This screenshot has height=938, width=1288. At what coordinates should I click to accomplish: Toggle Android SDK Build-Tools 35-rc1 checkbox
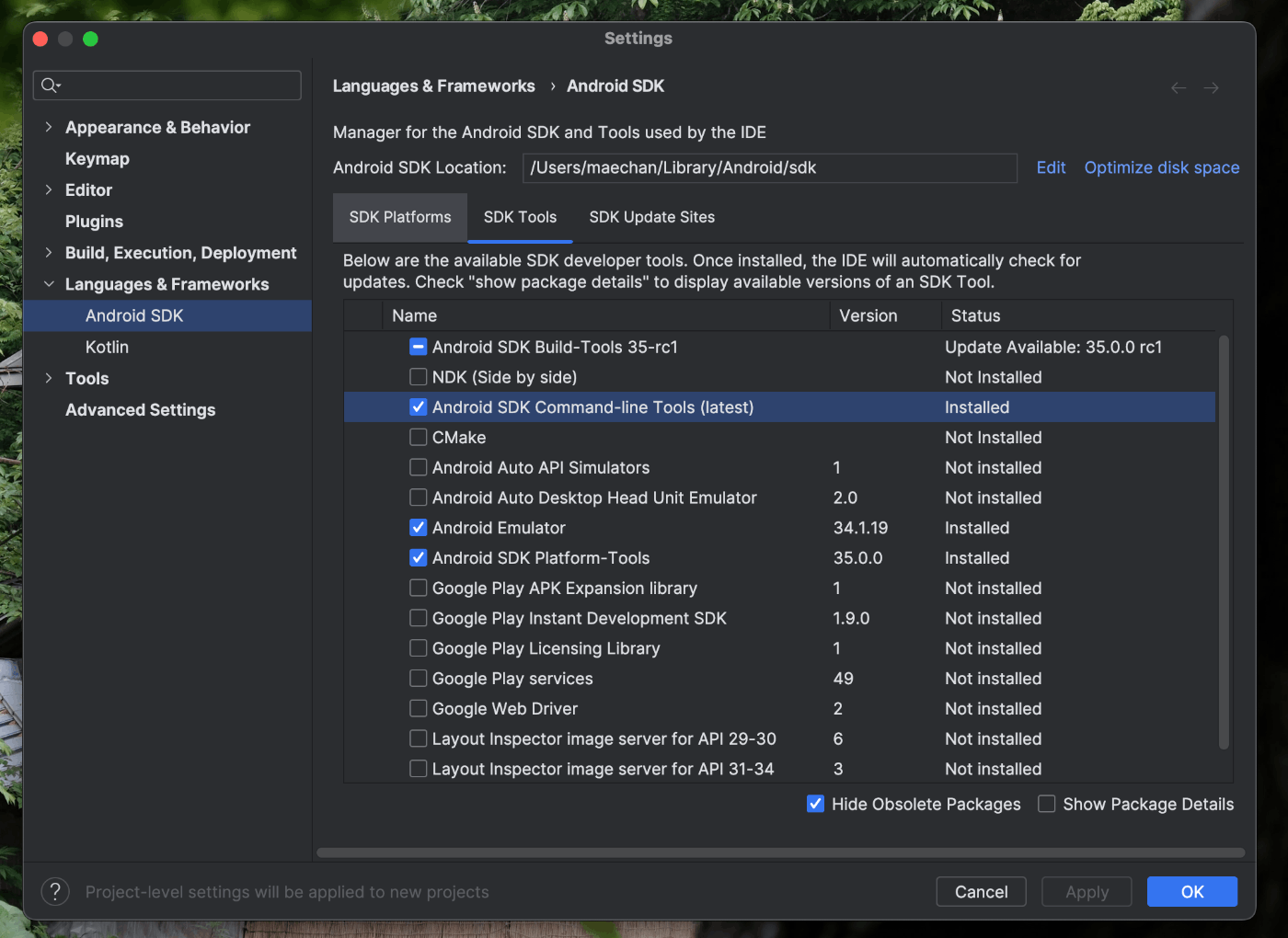[418, 347]
